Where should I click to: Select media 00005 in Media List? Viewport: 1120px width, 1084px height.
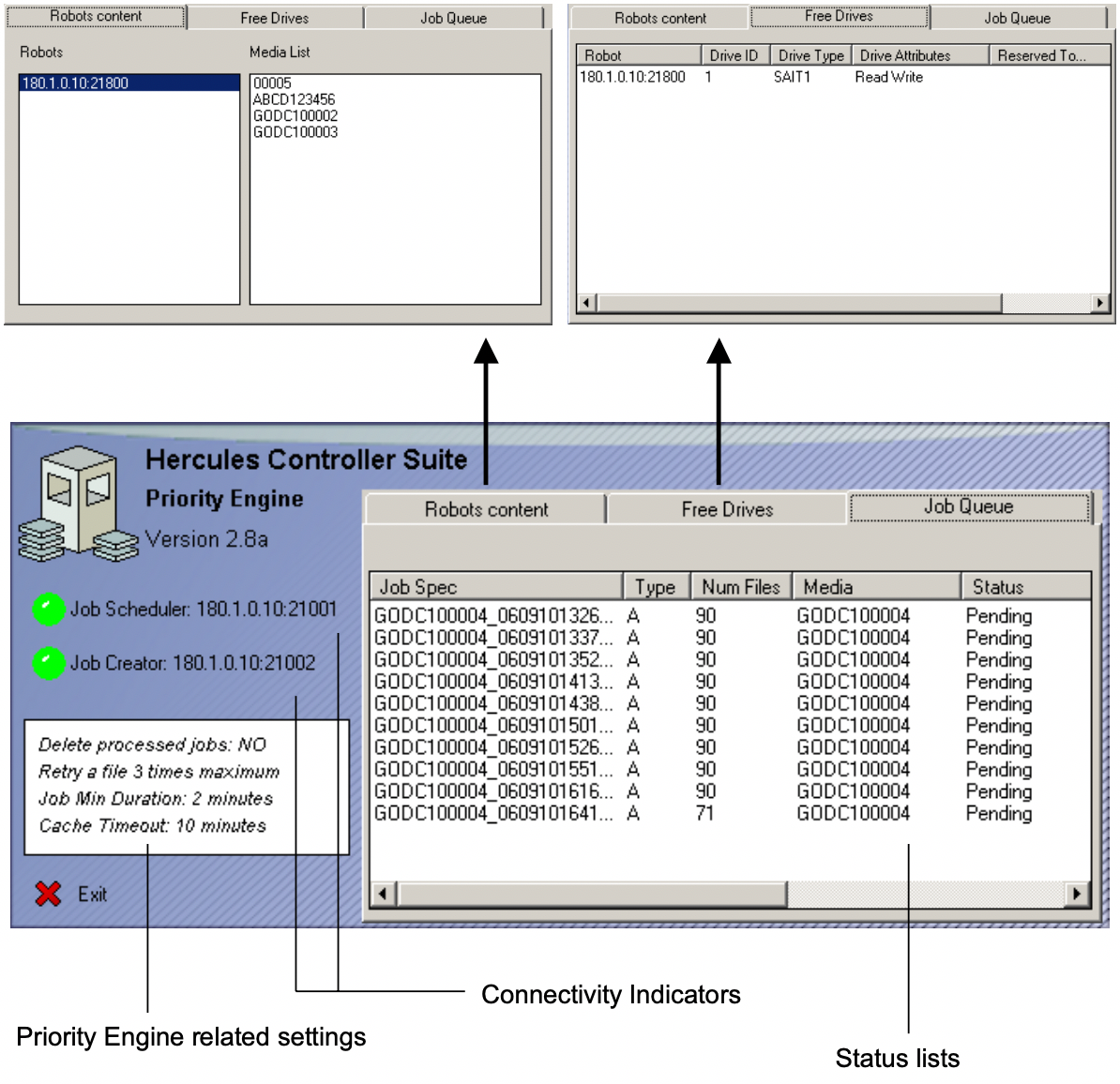tap(272, 83)
